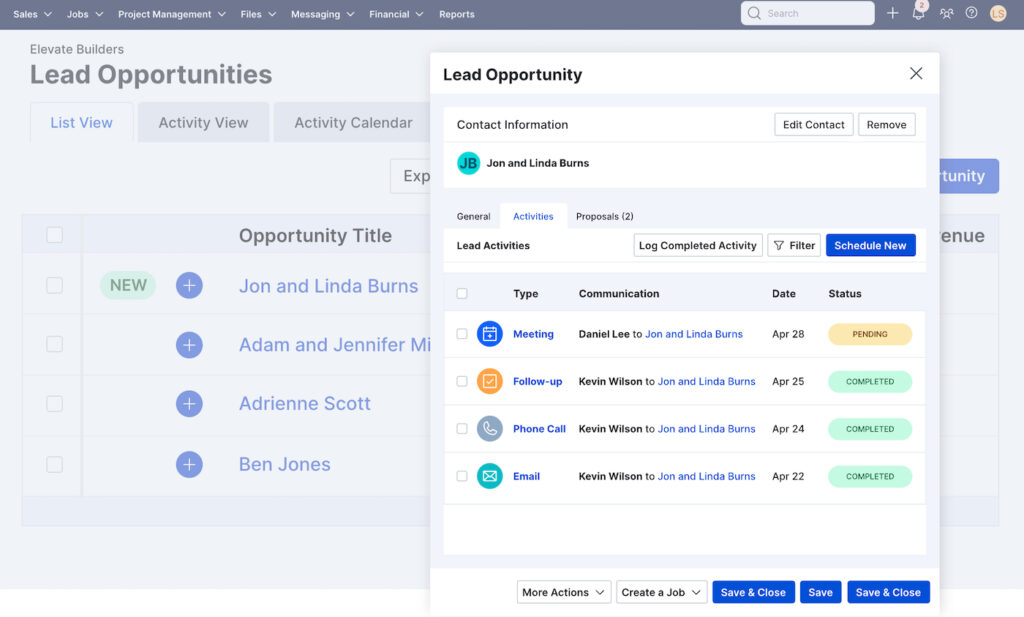Screen dimensions: 1024x617
Task: Click the Edit Contact button
Action: pos(813,125)
